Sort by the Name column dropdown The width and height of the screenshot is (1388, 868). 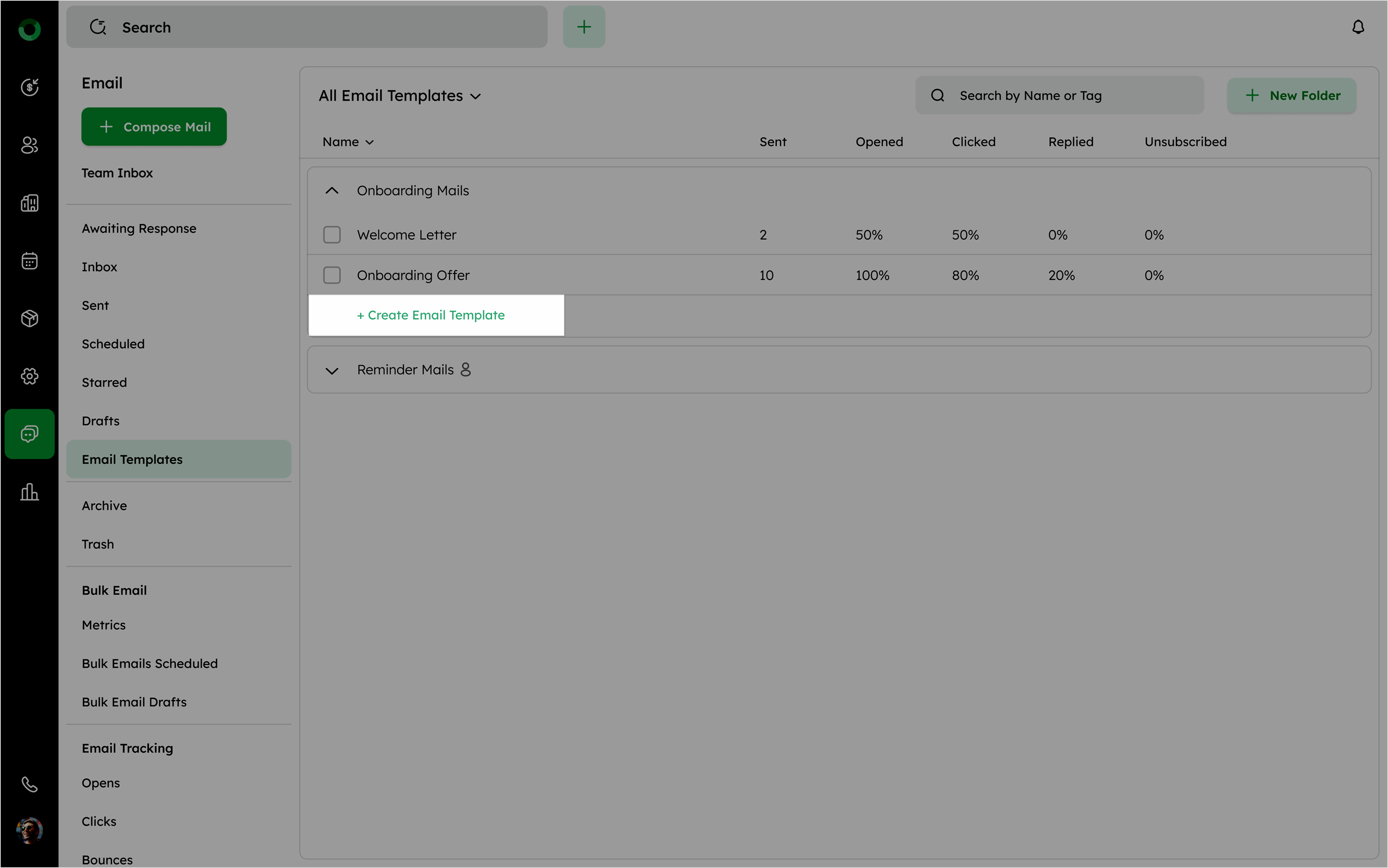[348, 142]
